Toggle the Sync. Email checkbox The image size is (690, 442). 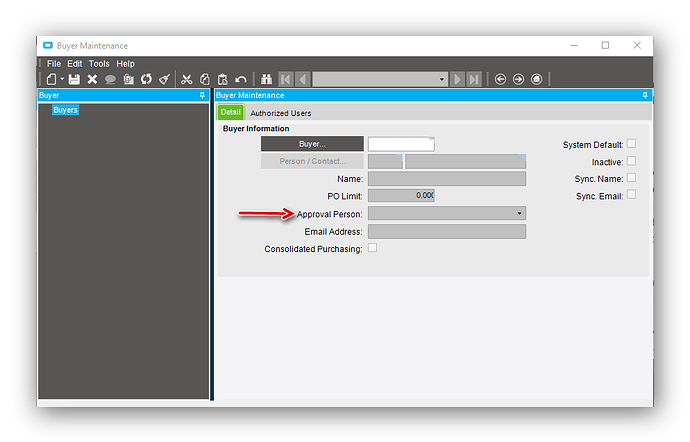click(x=631, y=195)
